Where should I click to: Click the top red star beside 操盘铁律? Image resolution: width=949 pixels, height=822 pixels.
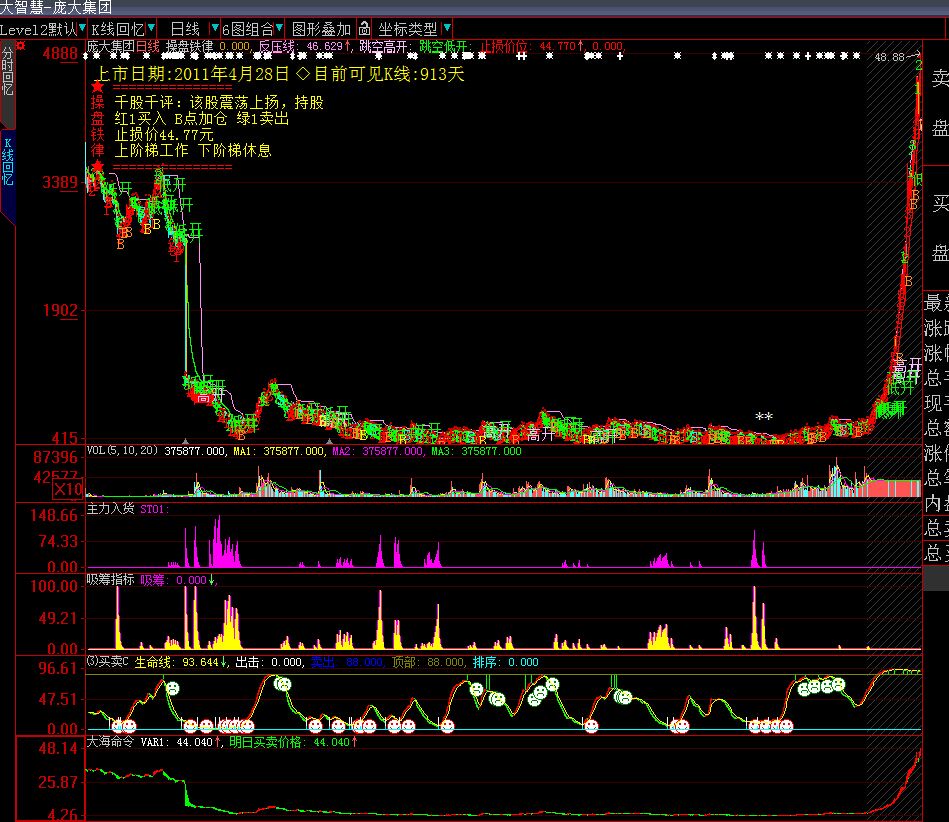97,85
